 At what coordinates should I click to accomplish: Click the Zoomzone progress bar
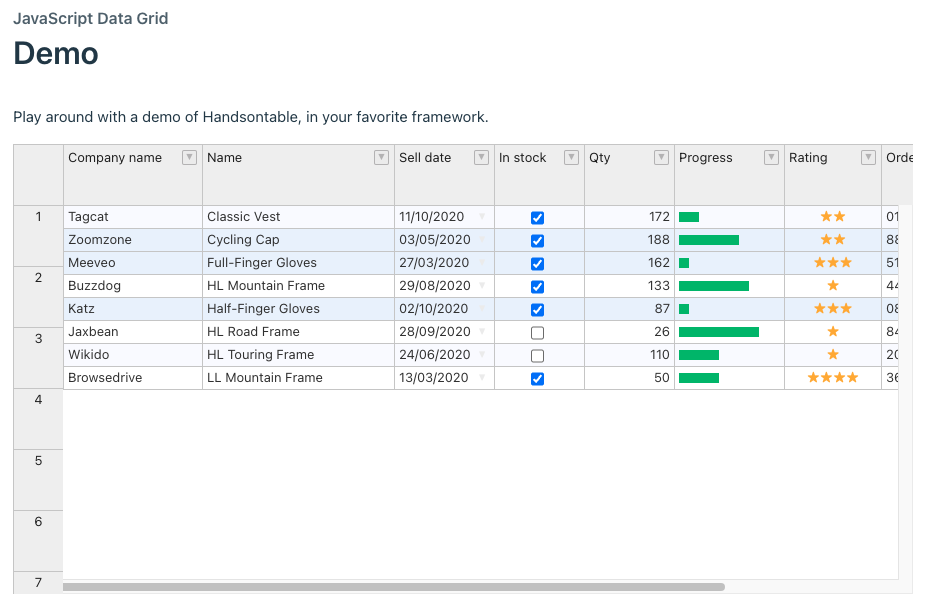pos(708,240)
